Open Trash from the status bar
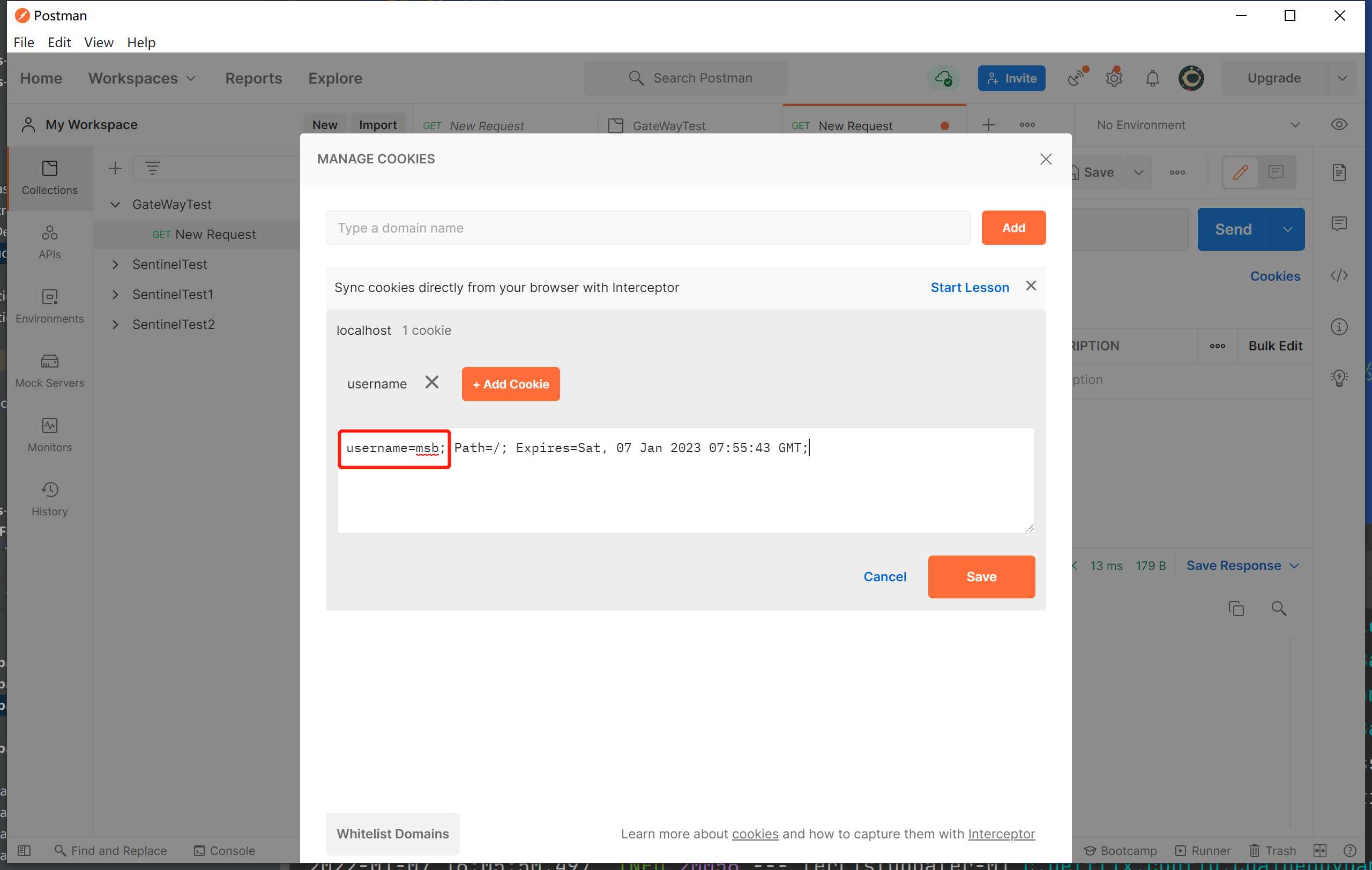 coord(1272,850)
